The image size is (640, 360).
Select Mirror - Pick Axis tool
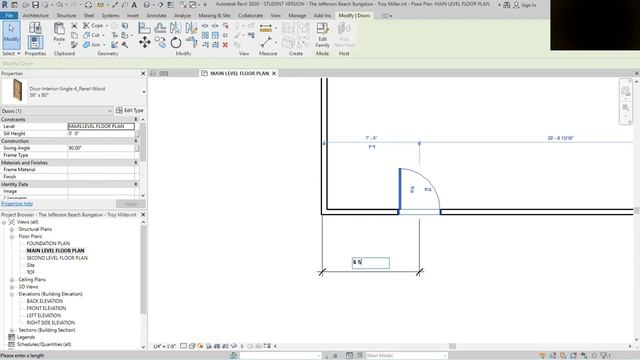pyautogui.click(x=176, y=28)
